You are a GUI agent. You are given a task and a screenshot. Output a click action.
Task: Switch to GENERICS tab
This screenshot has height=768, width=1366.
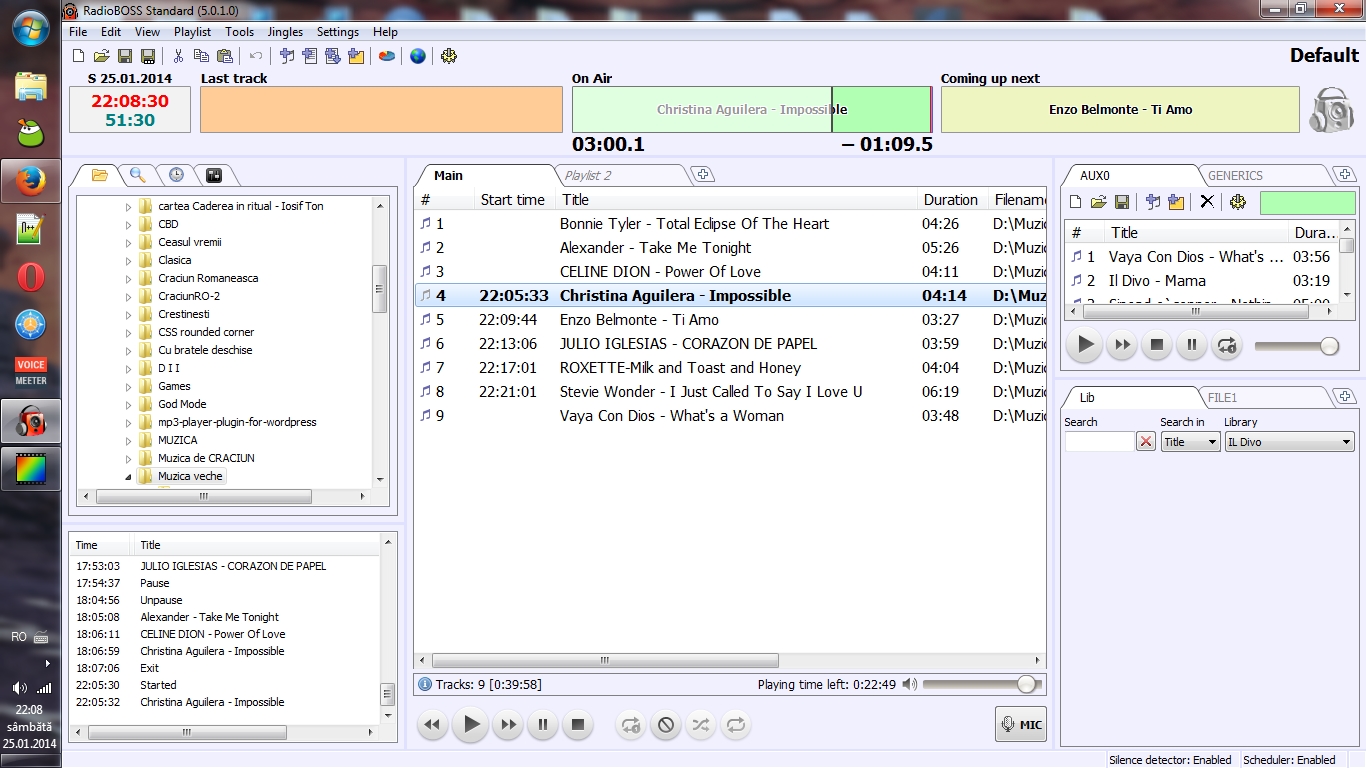coord(1262,175)
